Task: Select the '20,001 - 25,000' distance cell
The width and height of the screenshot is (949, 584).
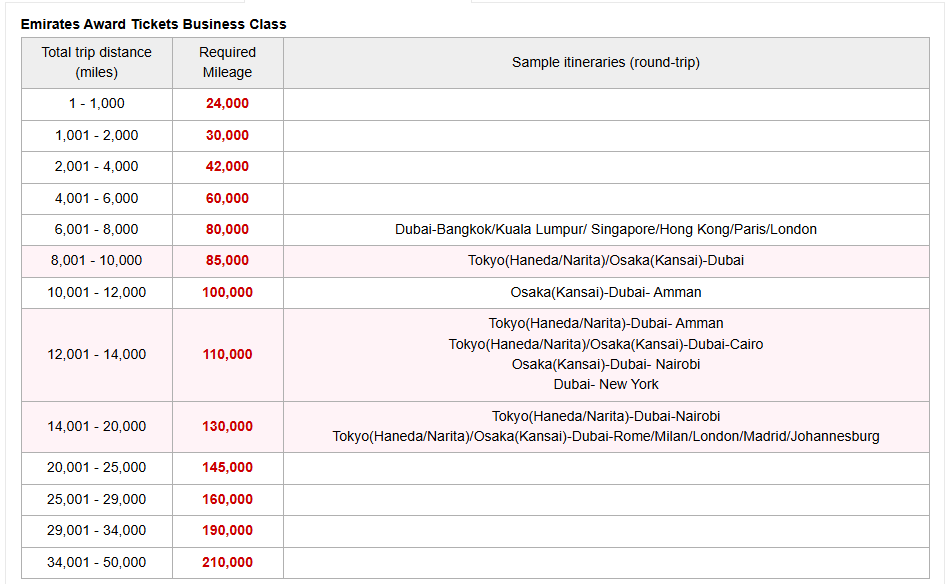Action: [97, 468]
